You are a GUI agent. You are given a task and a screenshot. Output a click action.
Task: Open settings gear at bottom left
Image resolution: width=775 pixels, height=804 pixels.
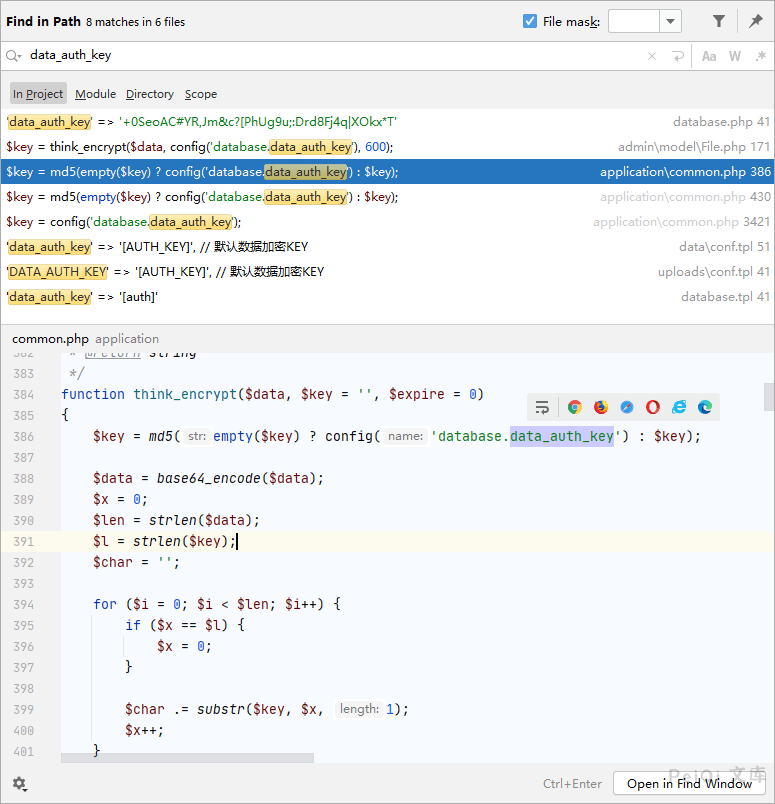(19, 784)
